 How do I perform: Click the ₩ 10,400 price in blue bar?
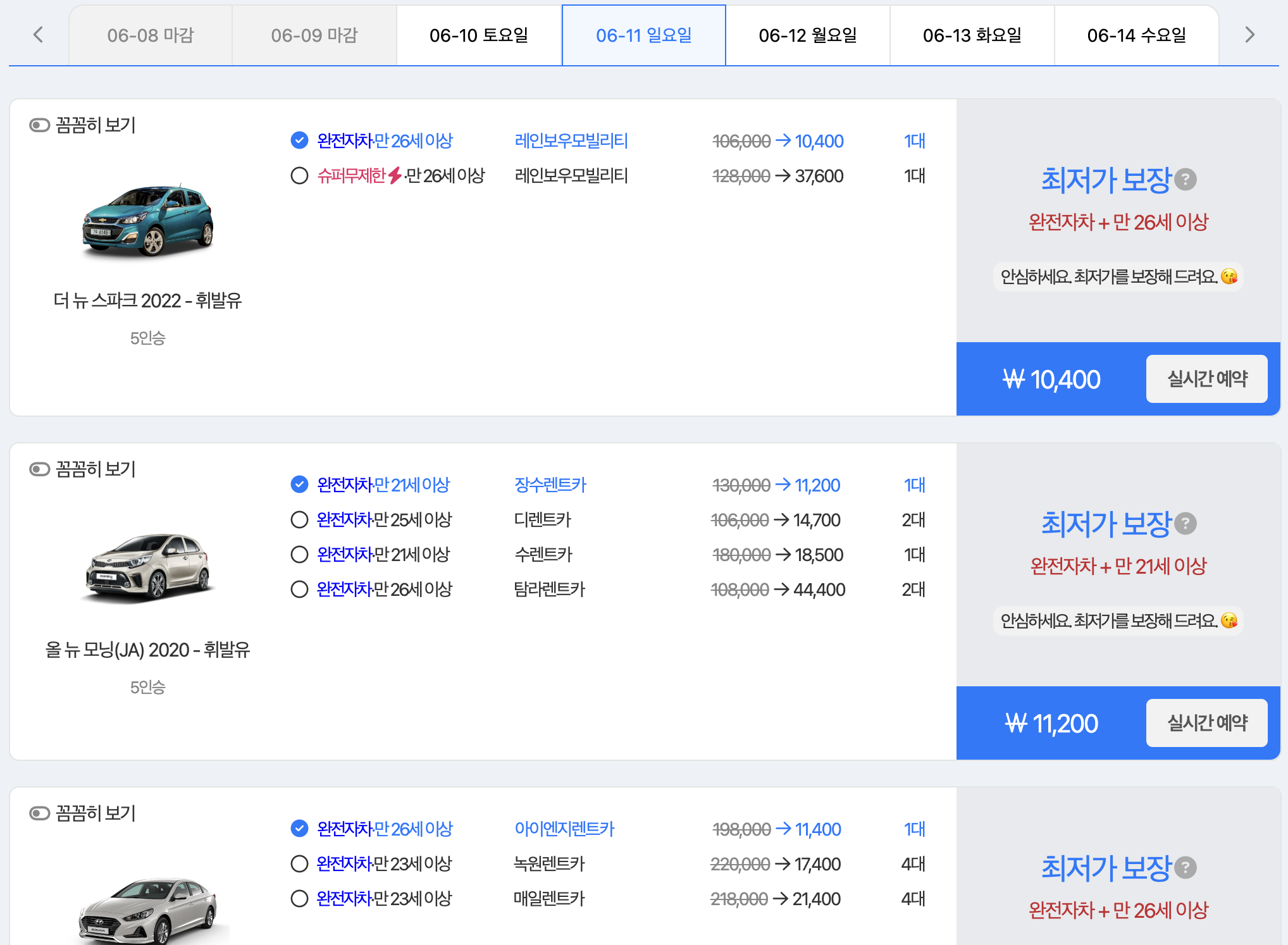point(1051,380)
